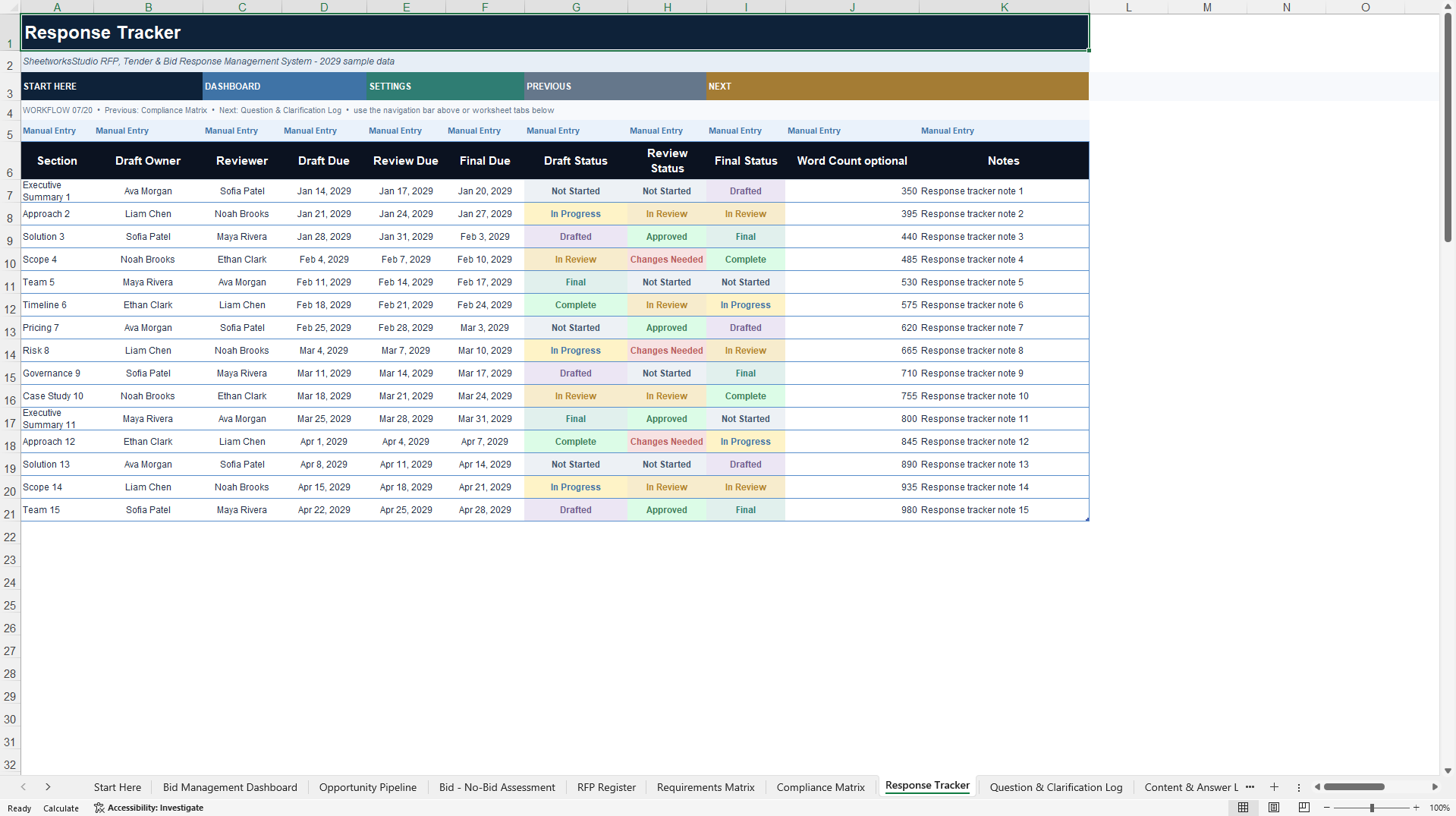Click horizontal scrollbar right arrow
Screen dimensions: 1456x816
tap(1435, 787)
